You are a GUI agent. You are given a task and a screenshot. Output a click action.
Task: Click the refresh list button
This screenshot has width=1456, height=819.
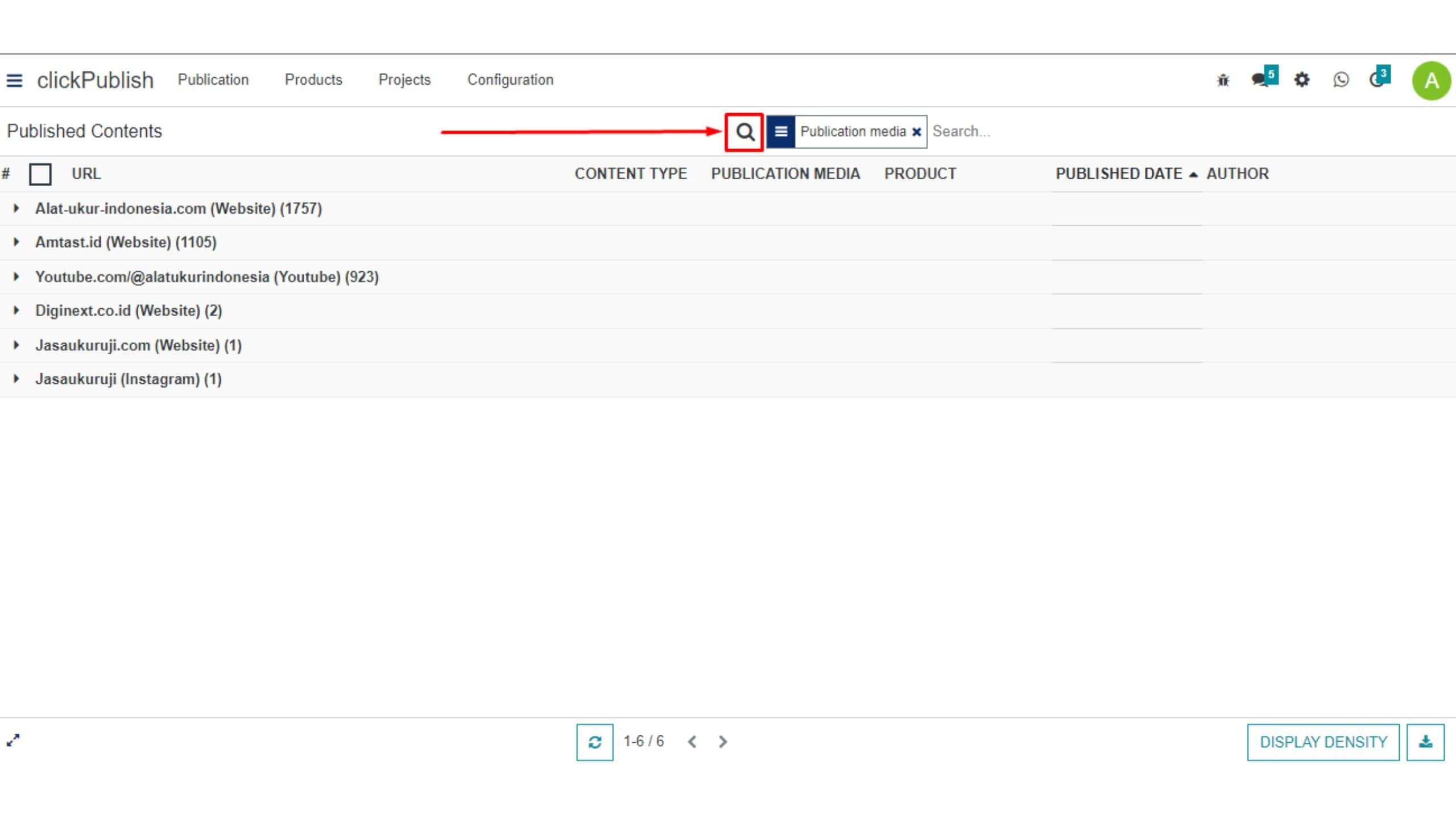pyautogui.click(x=594, y=742)
